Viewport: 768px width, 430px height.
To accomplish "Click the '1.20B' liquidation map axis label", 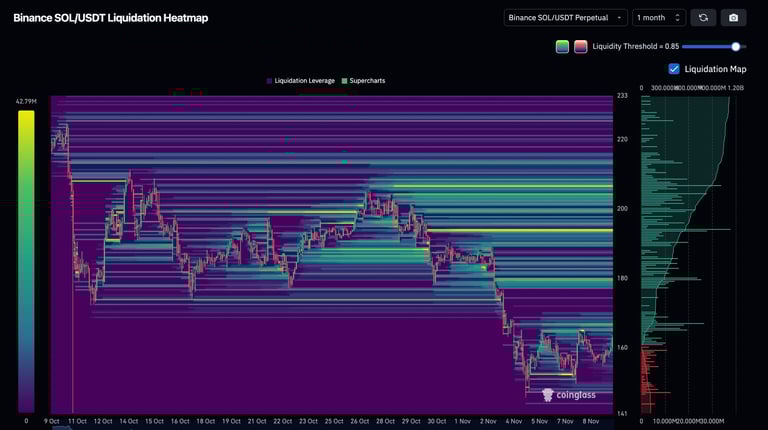I will point(736,88).
